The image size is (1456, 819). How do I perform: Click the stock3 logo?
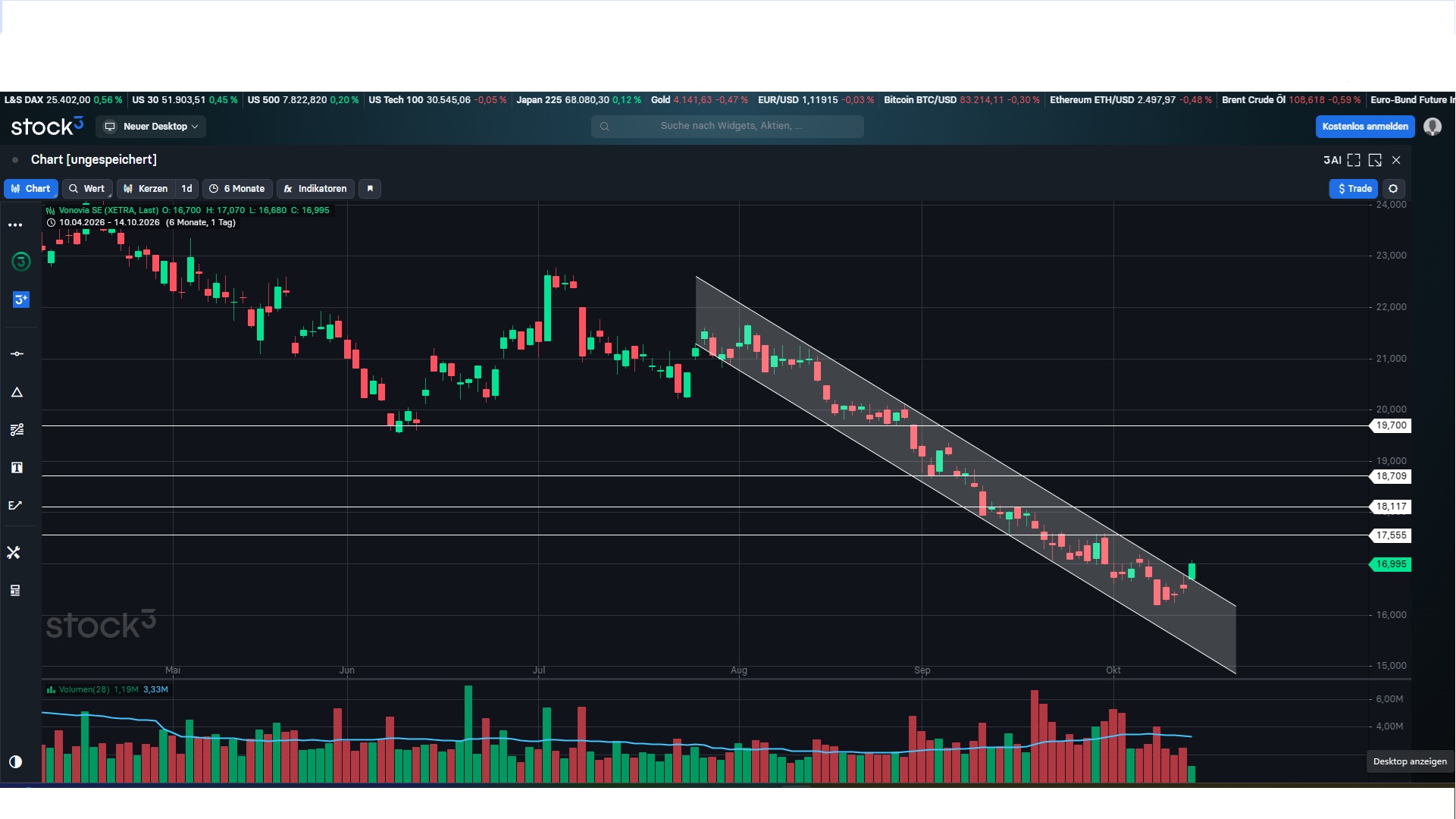tap(47, 127)
